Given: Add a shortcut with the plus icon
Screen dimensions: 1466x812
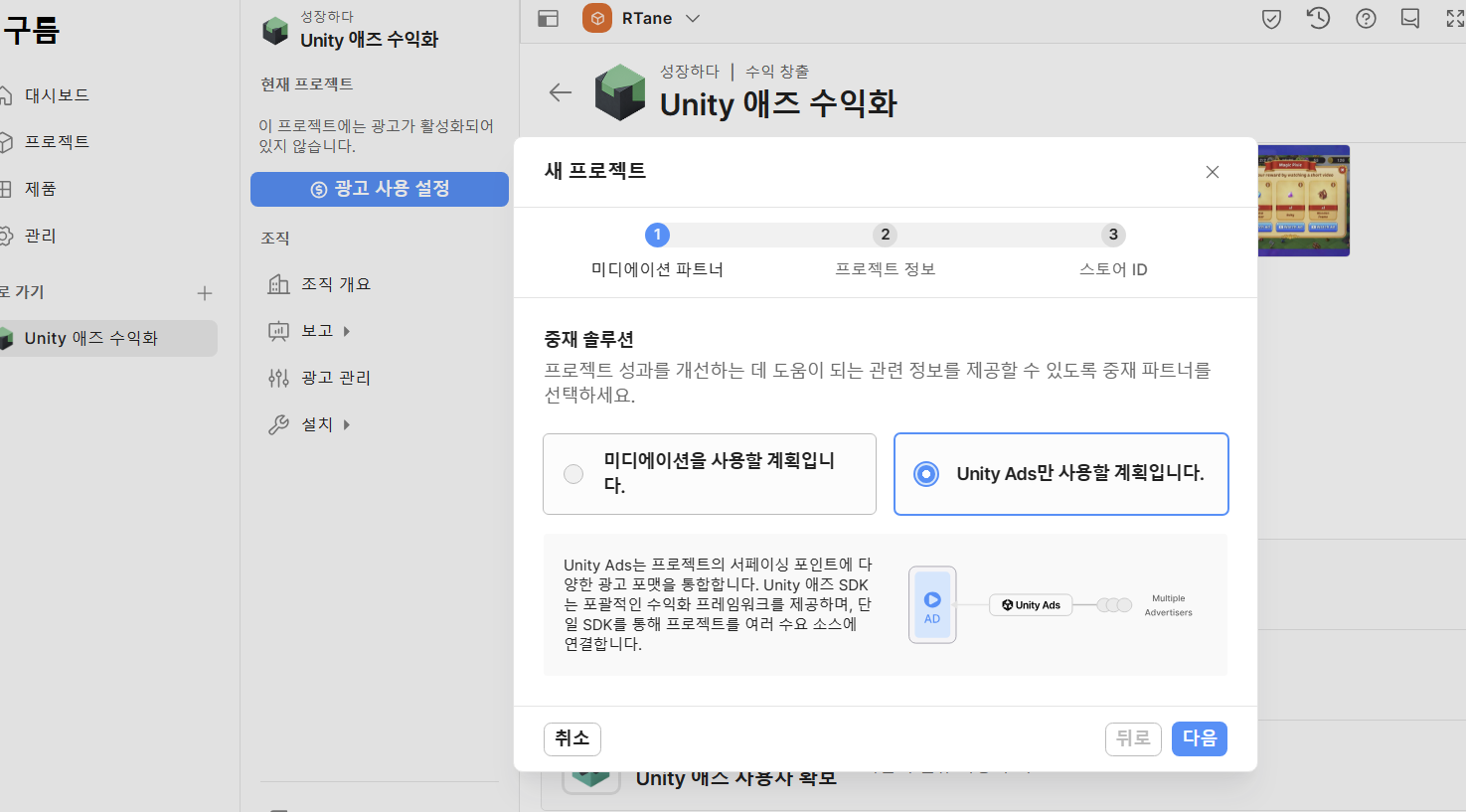Looking at the screenshot, I should point(205,293).
